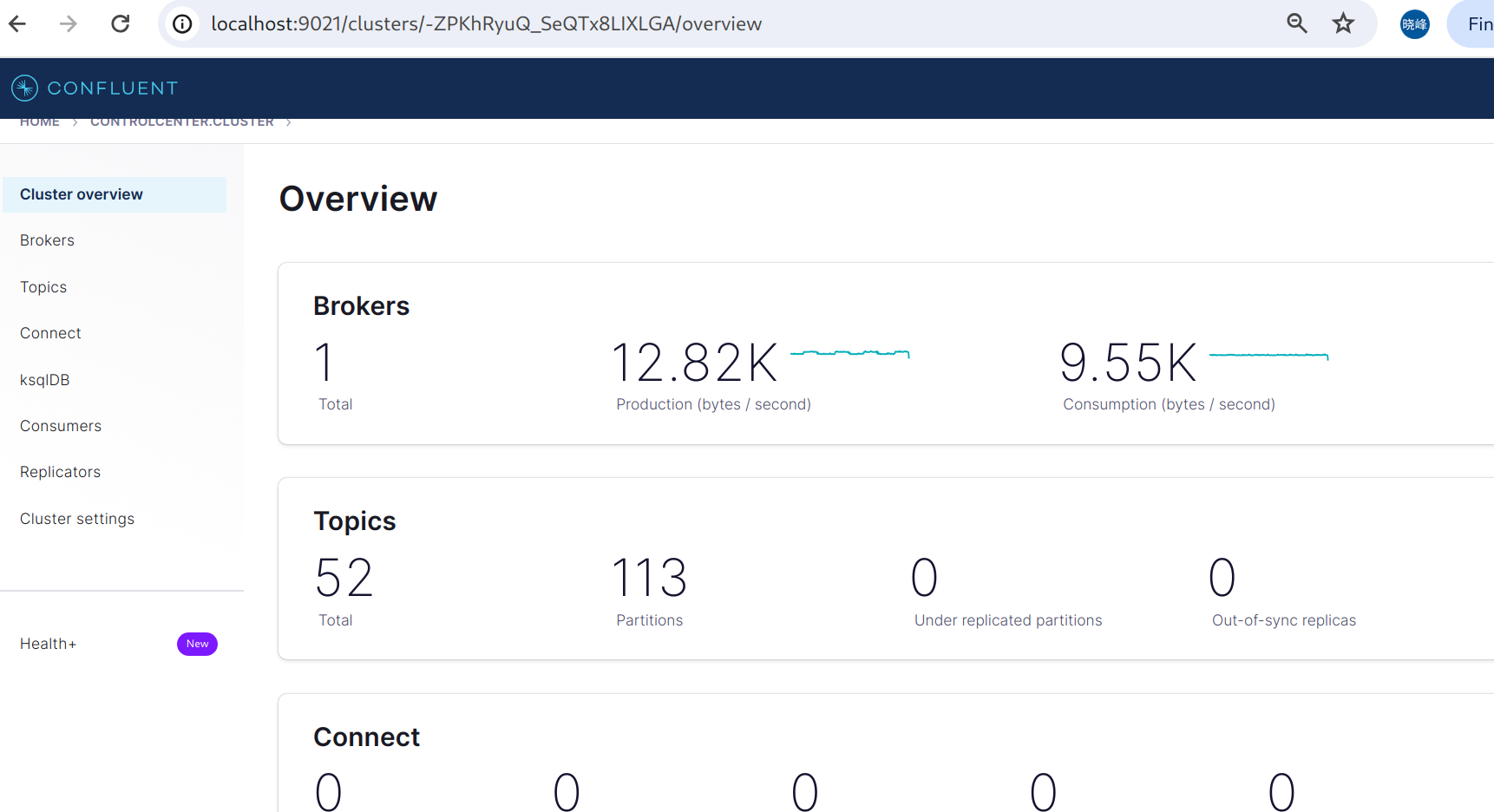Open the Brokers card heading

click(x=361, y=306)
